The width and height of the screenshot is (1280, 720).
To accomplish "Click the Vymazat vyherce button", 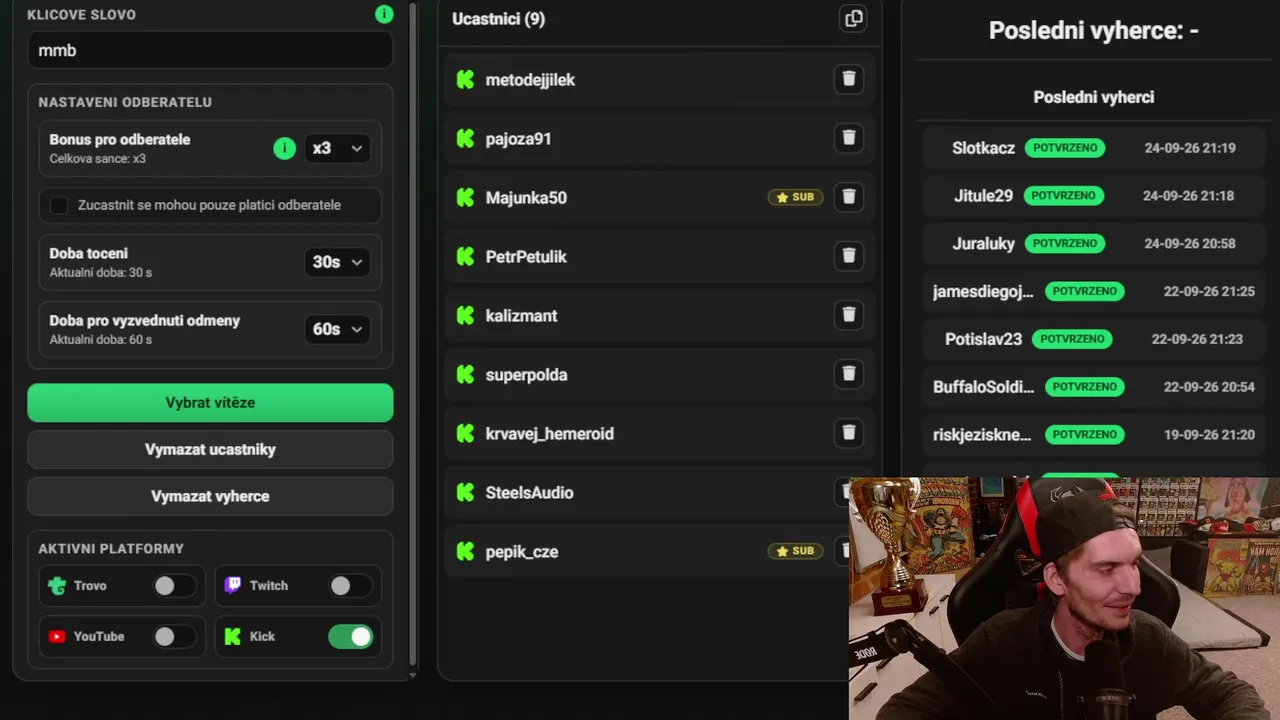I will click(x=210, y=497).
